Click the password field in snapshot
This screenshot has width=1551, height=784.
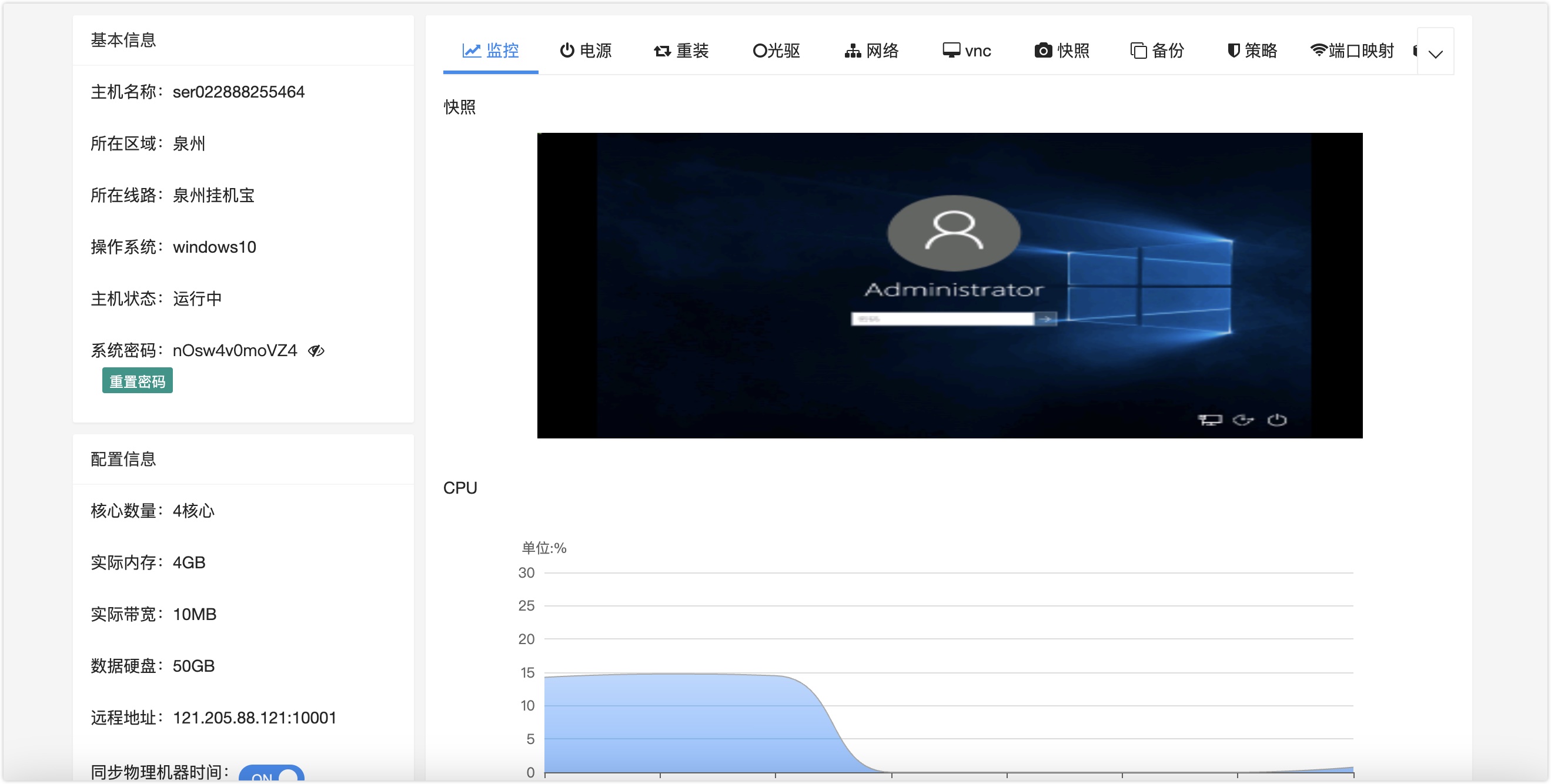coord(942,319)
